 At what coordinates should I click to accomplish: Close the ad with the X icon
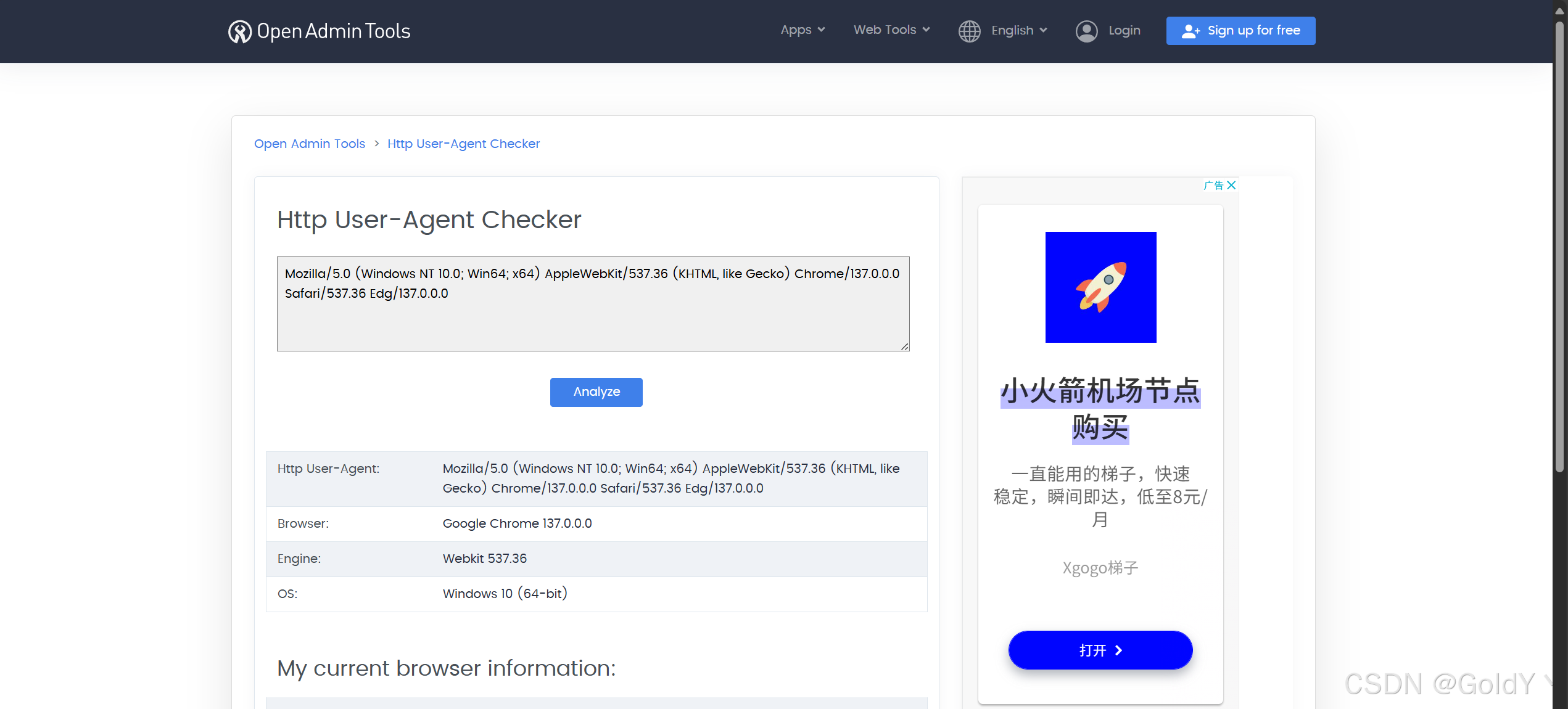pos(1231,185)
